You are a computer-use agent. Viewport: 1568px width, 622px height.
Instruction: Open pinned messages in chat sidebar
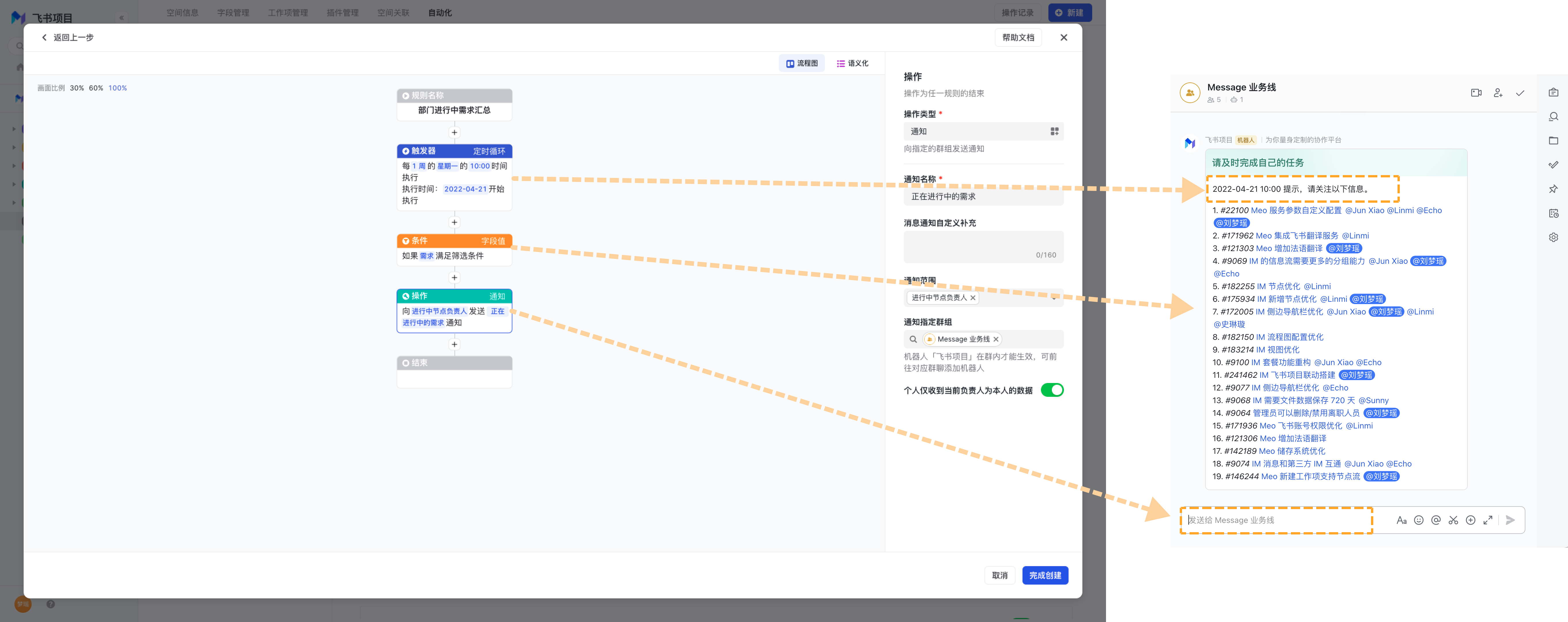coord(1553,189)
